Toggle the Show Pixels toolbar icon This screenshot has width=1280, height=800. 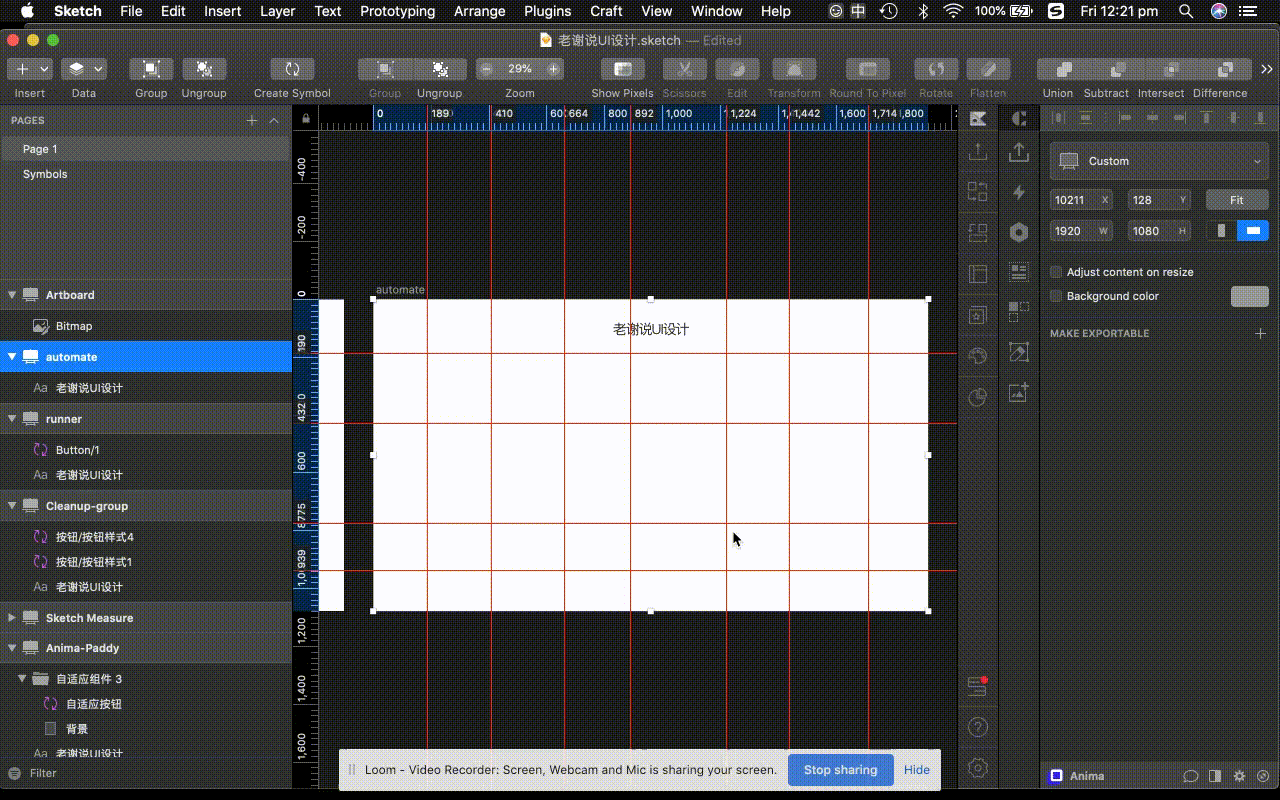pyautogui.click(x=622, y=69)
